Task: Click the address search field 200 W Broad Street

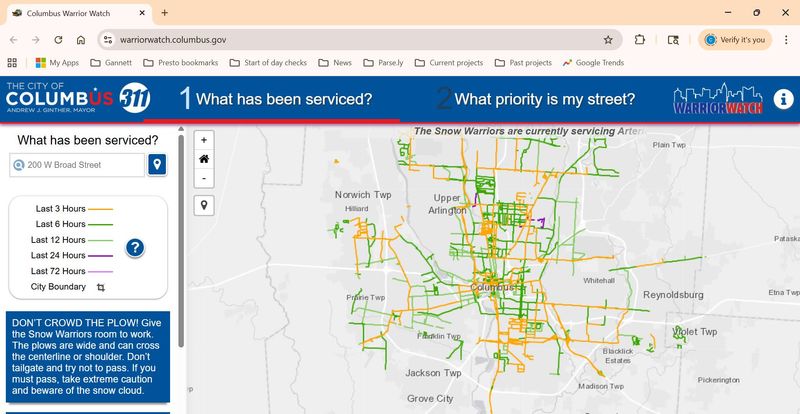Action: click(77, 165)
